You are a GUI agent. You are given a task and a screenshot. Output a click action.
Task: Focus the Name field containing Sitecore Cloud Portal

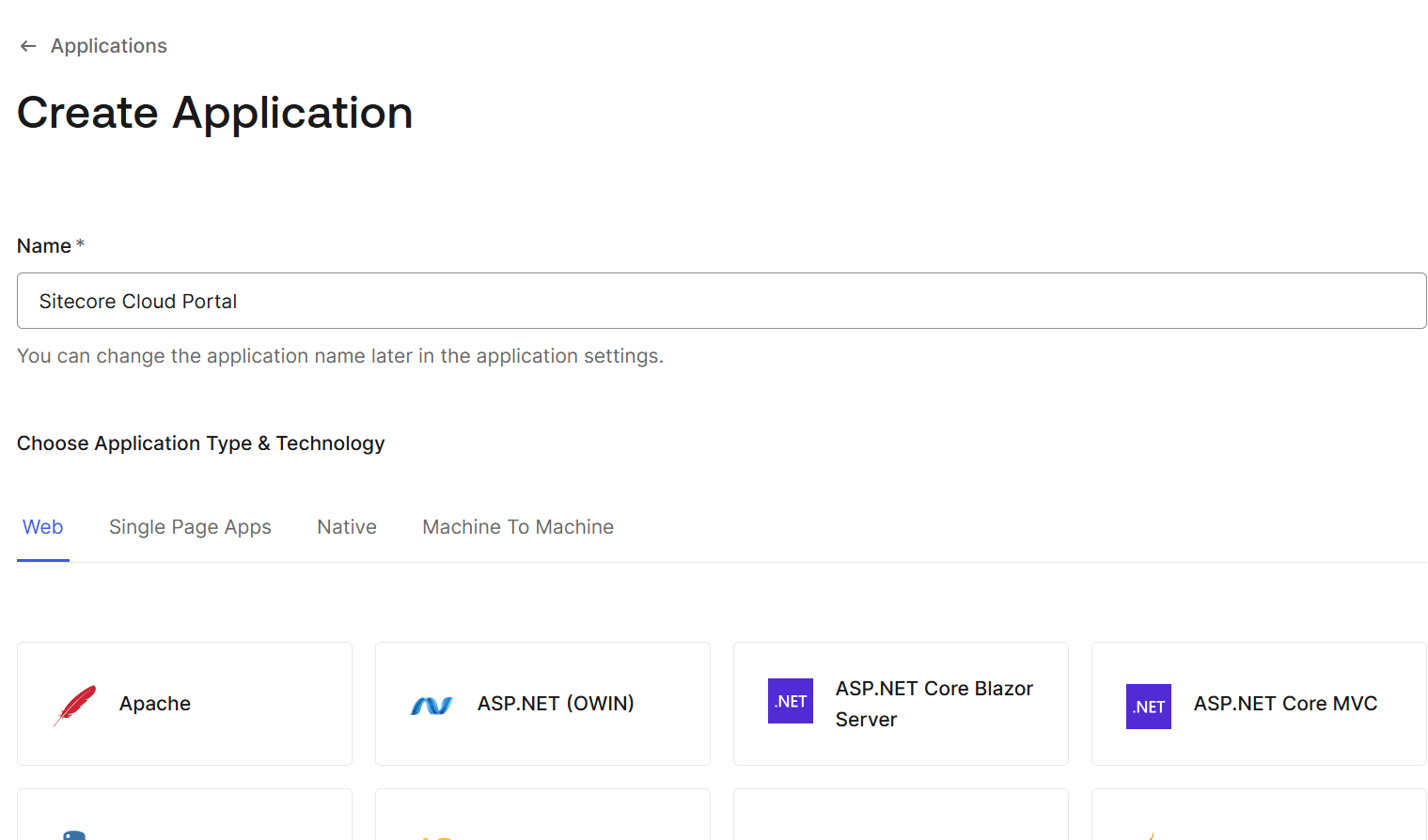coord(721,301)
